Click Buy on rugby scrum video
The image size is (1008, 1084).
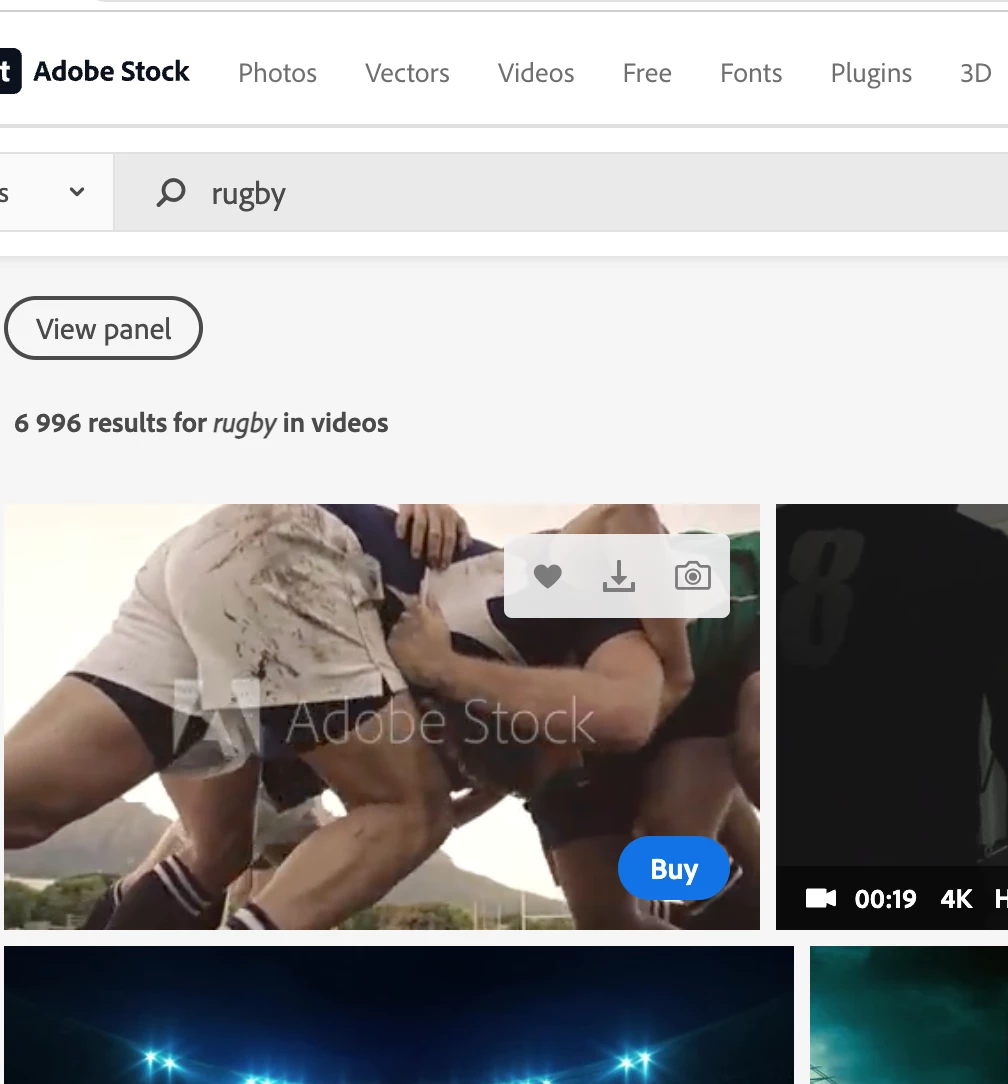[673, 868]
